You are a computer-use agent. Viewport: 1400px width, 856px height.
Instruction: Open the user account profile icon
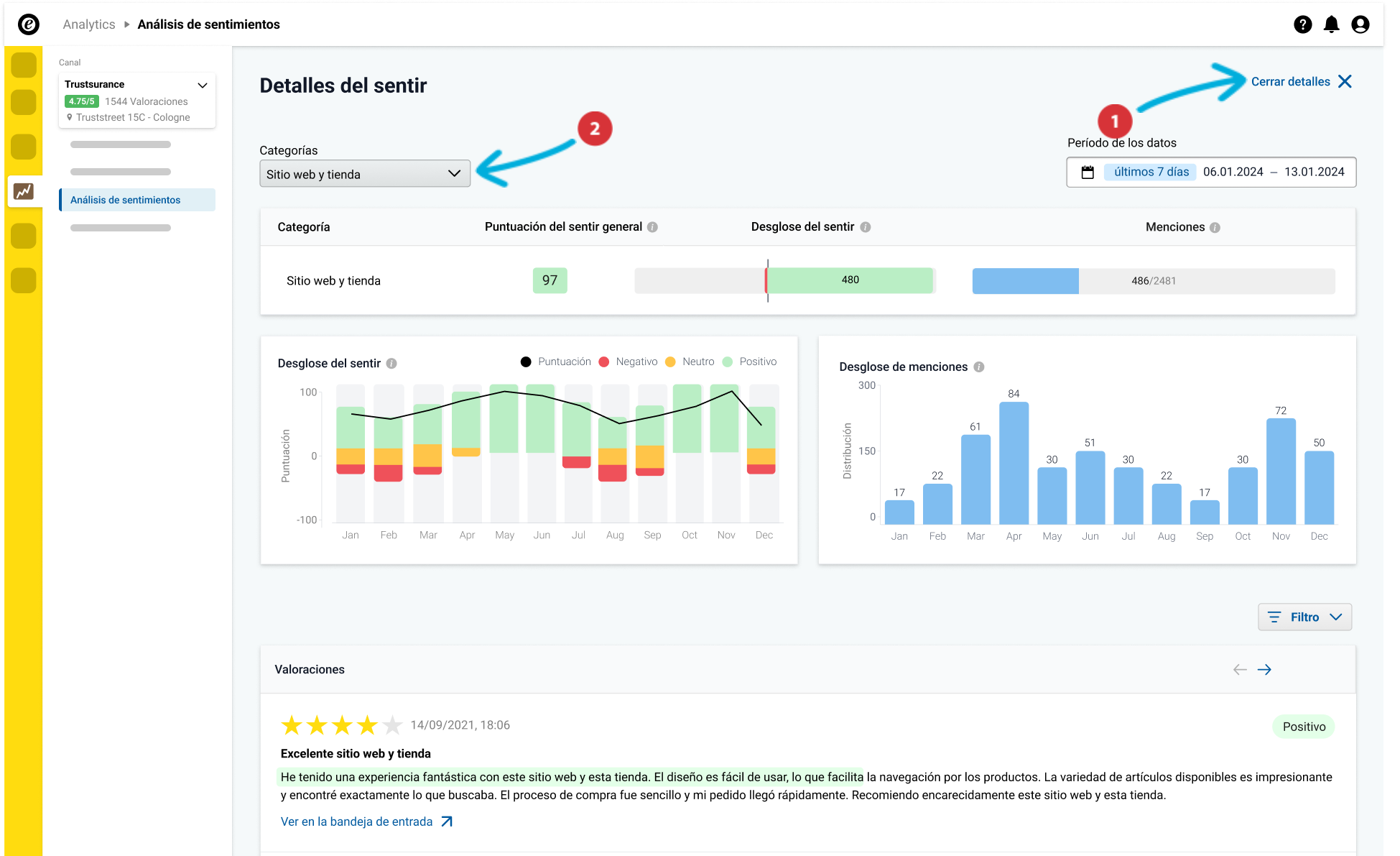pos(1360,24)
